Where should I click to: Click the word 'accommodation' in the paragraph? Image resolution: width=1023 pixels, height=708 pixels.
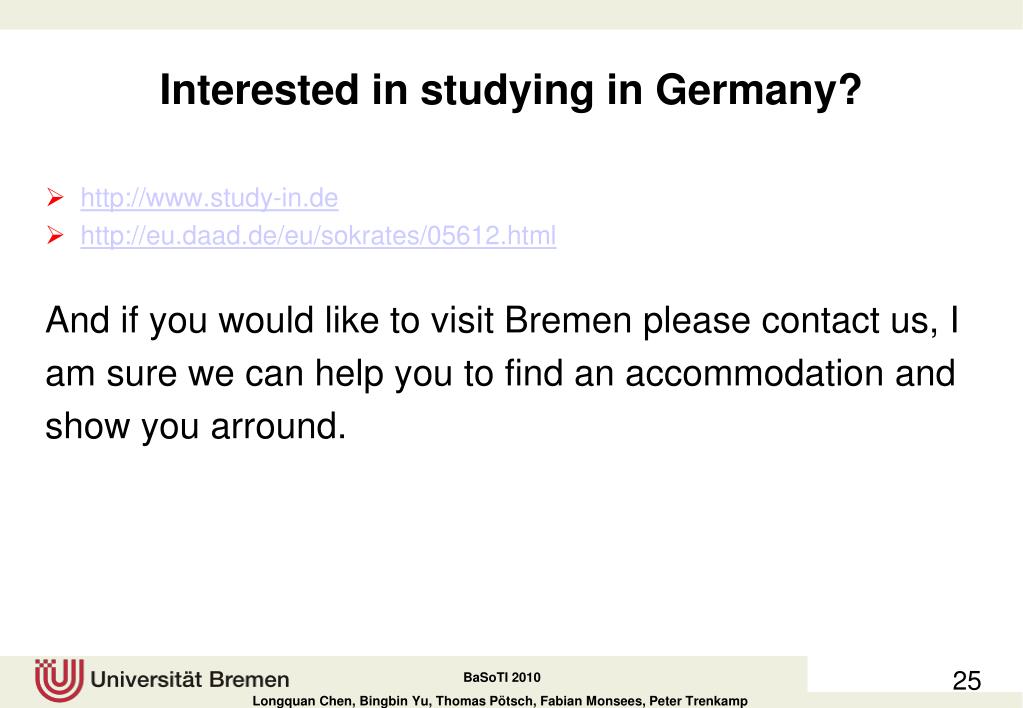coord(754,373)
